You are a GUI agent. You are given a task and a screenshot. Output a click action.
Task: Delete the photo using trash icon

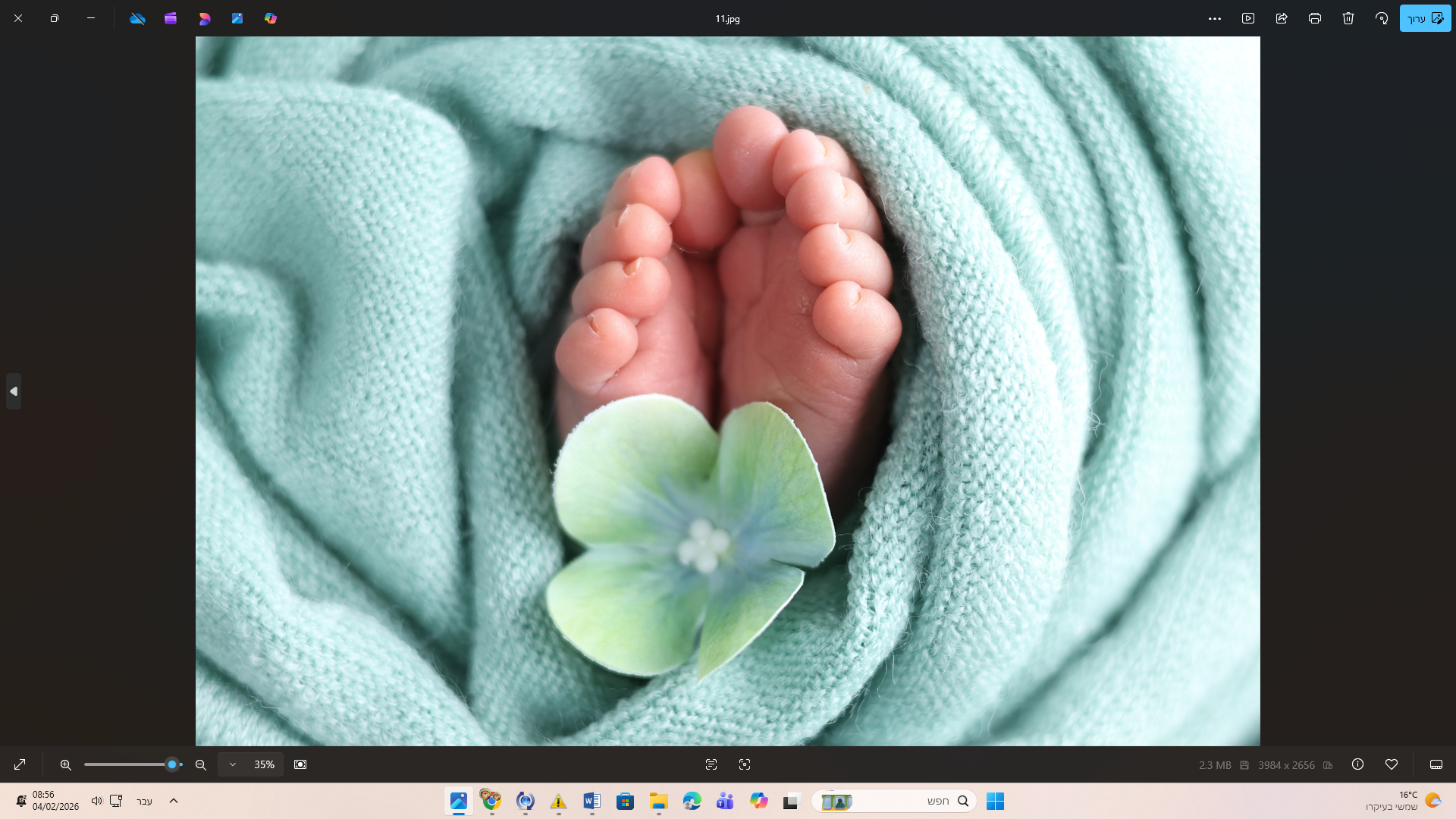[1348, 18]
